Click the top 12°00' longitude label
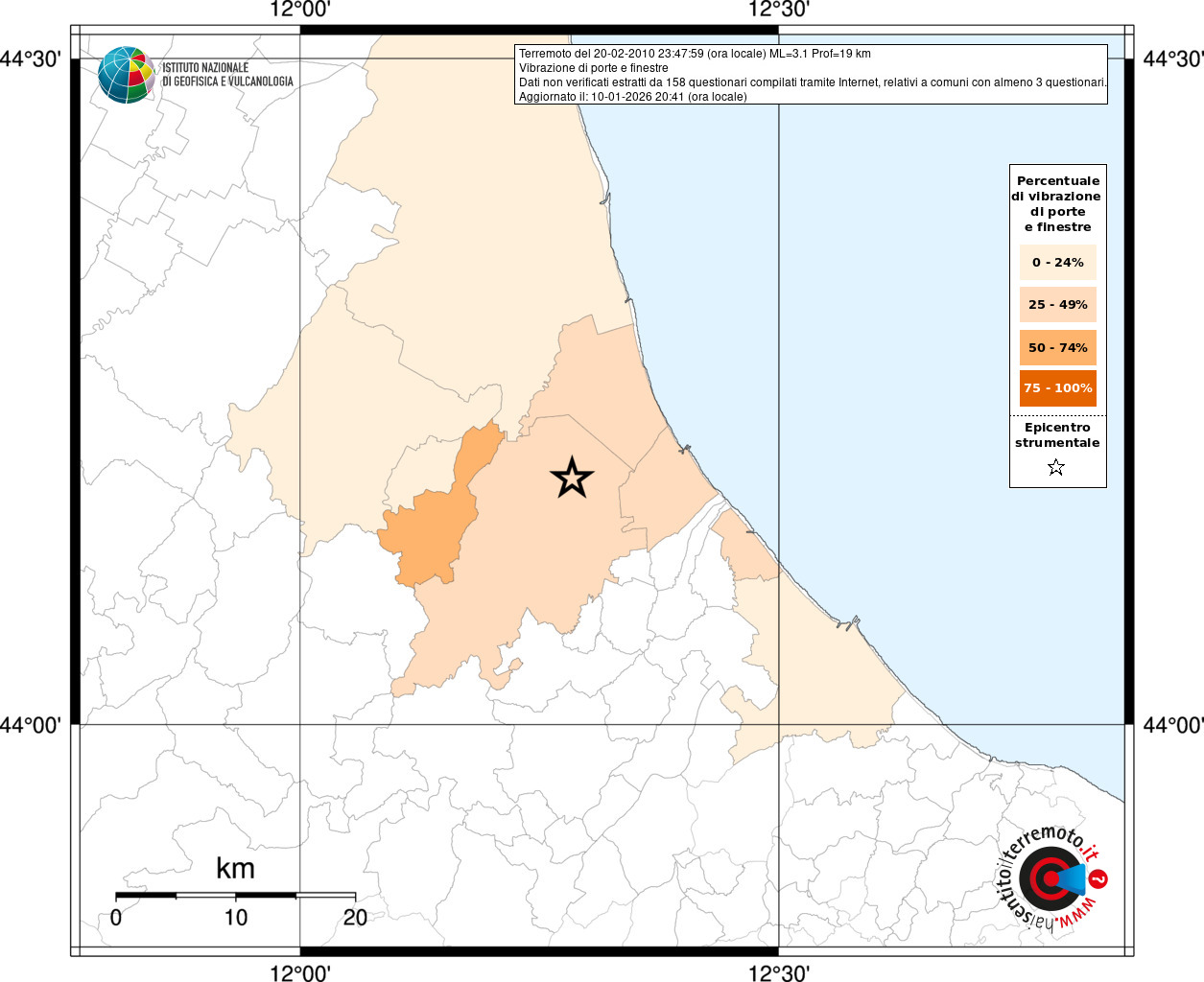Screen dimensions: 1204x982 tap(300, 11)
